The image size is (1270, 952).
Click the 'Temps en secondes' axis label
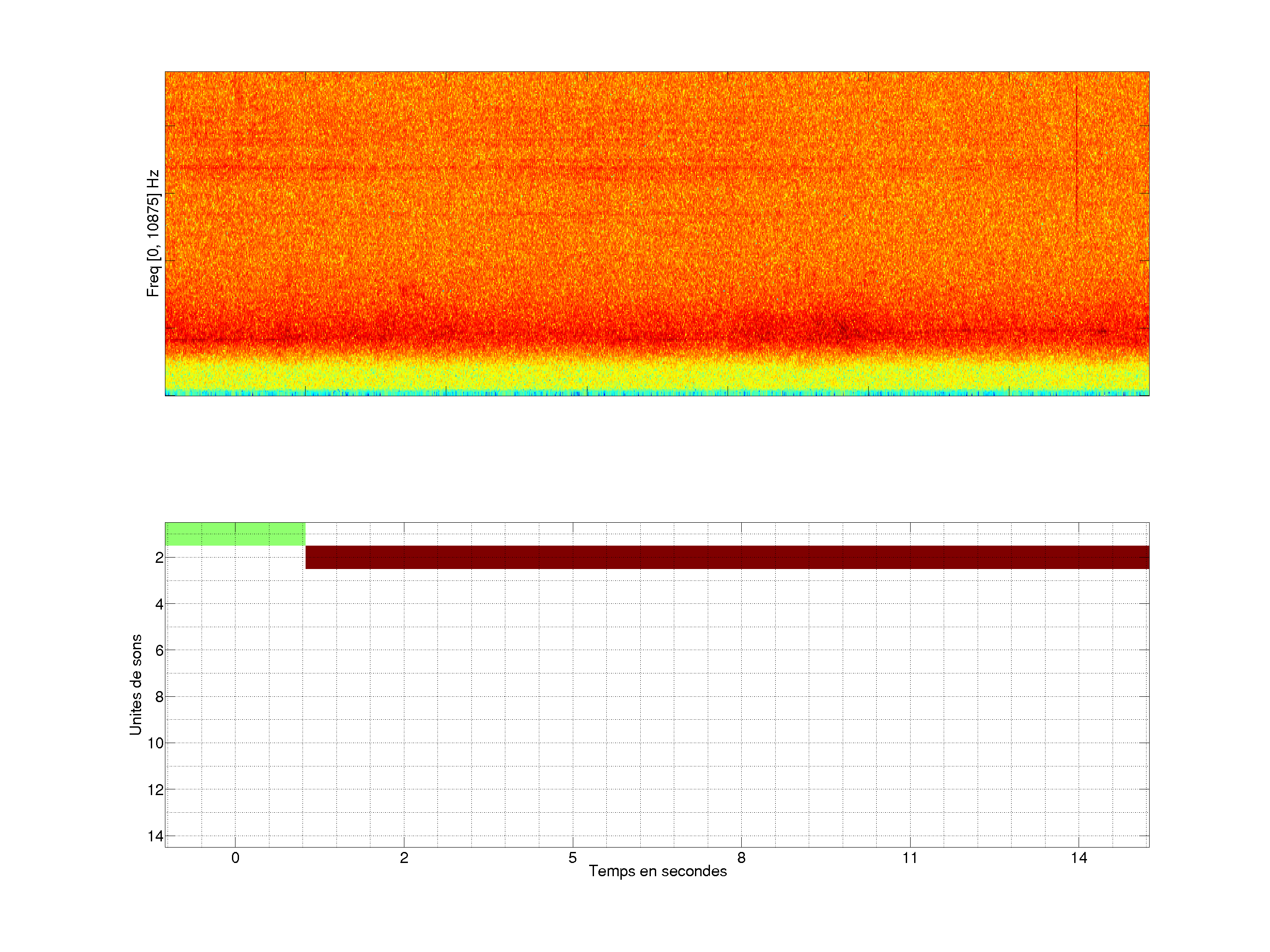(657, 871)
